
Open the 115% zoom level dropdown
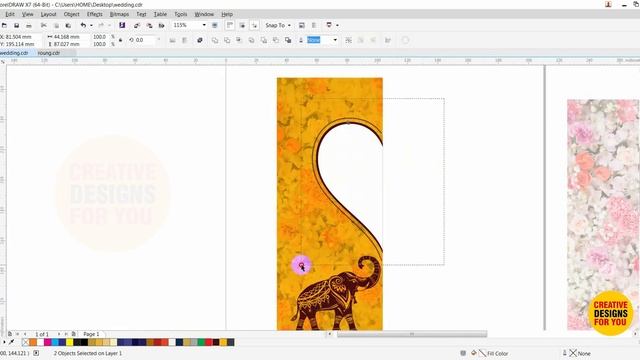pos(204,25)
